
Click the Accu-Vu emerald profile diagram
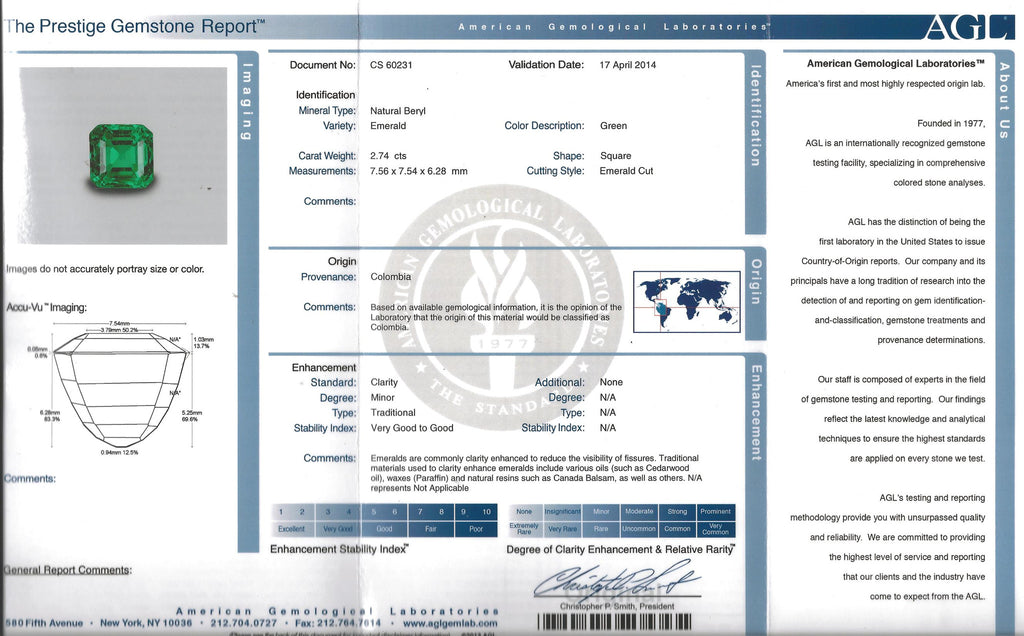pyautogui.click(x=120, y=386)
